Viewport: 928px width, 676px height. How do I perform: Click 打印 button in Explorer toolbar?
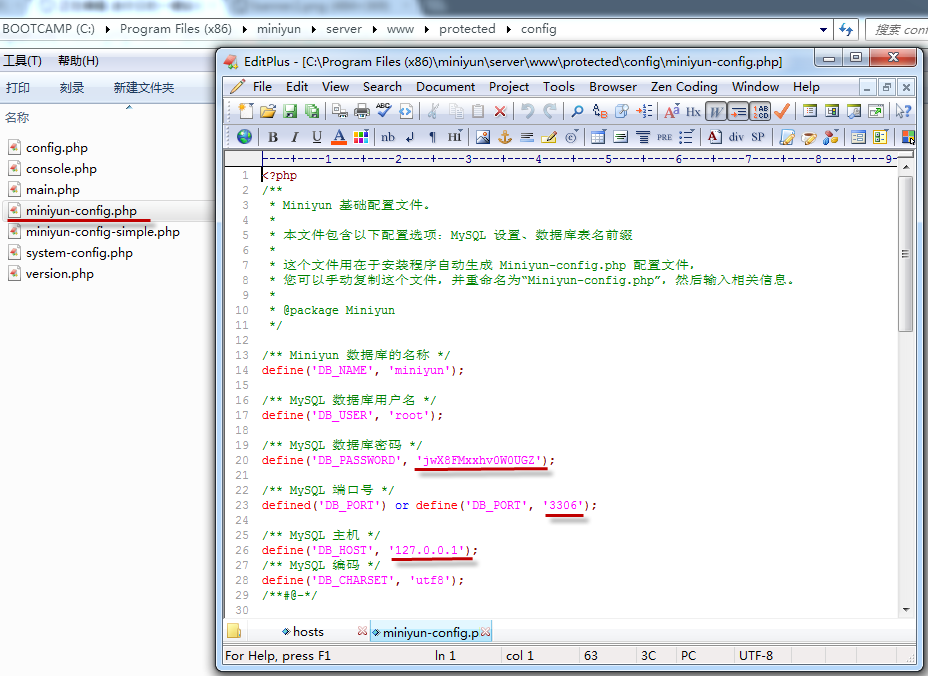(x=18, y=88)
